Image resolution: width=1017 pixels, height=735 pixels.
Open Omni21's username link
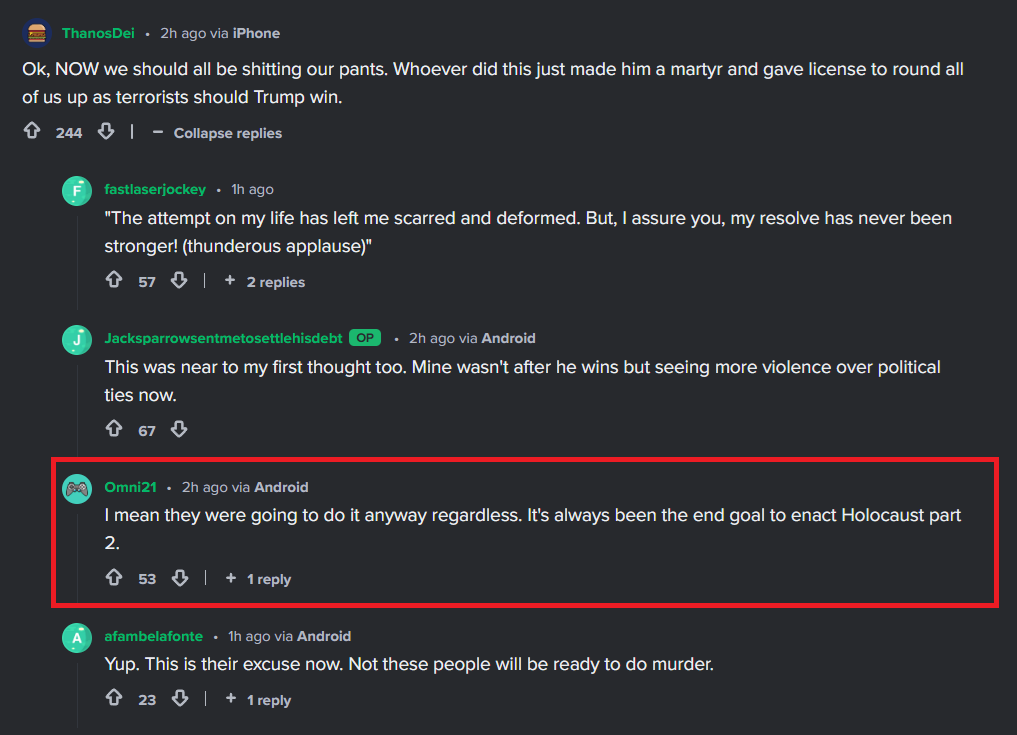130,487
